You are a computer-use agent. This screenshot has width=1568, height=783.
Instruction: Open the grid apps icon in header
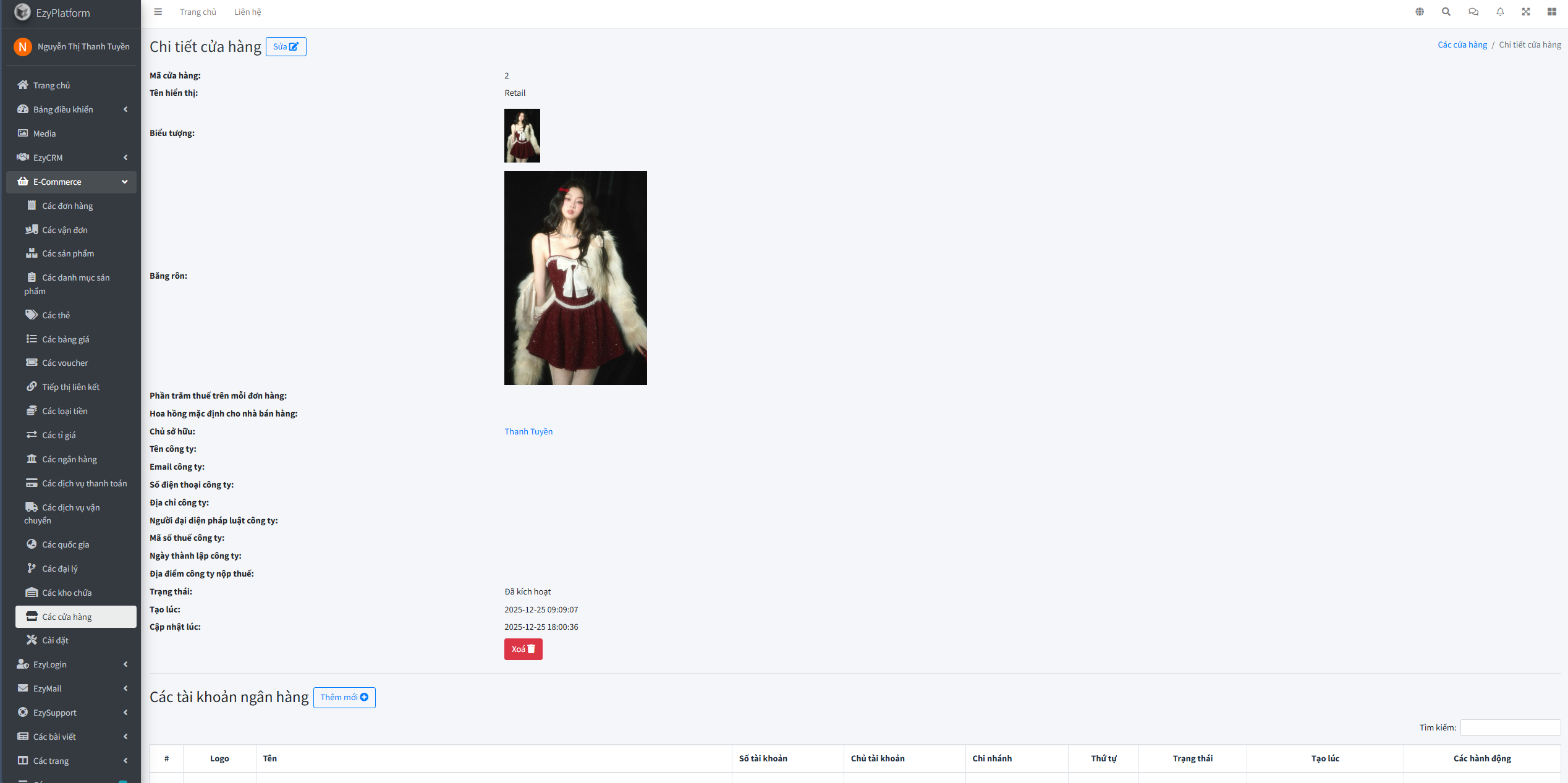pos(1552,12)
